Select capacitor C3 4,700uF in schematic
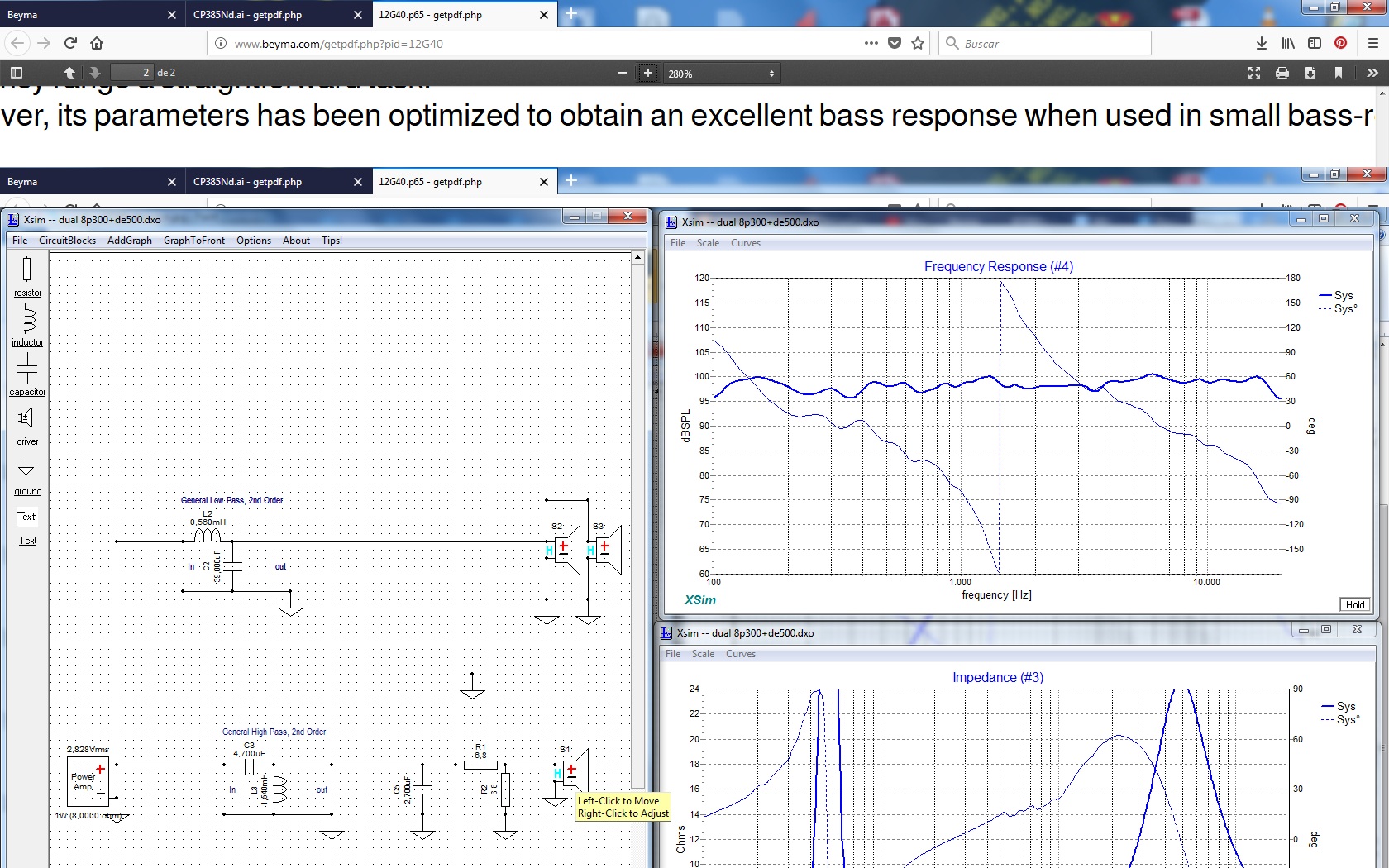1389x868 pixels. (249, 765)
